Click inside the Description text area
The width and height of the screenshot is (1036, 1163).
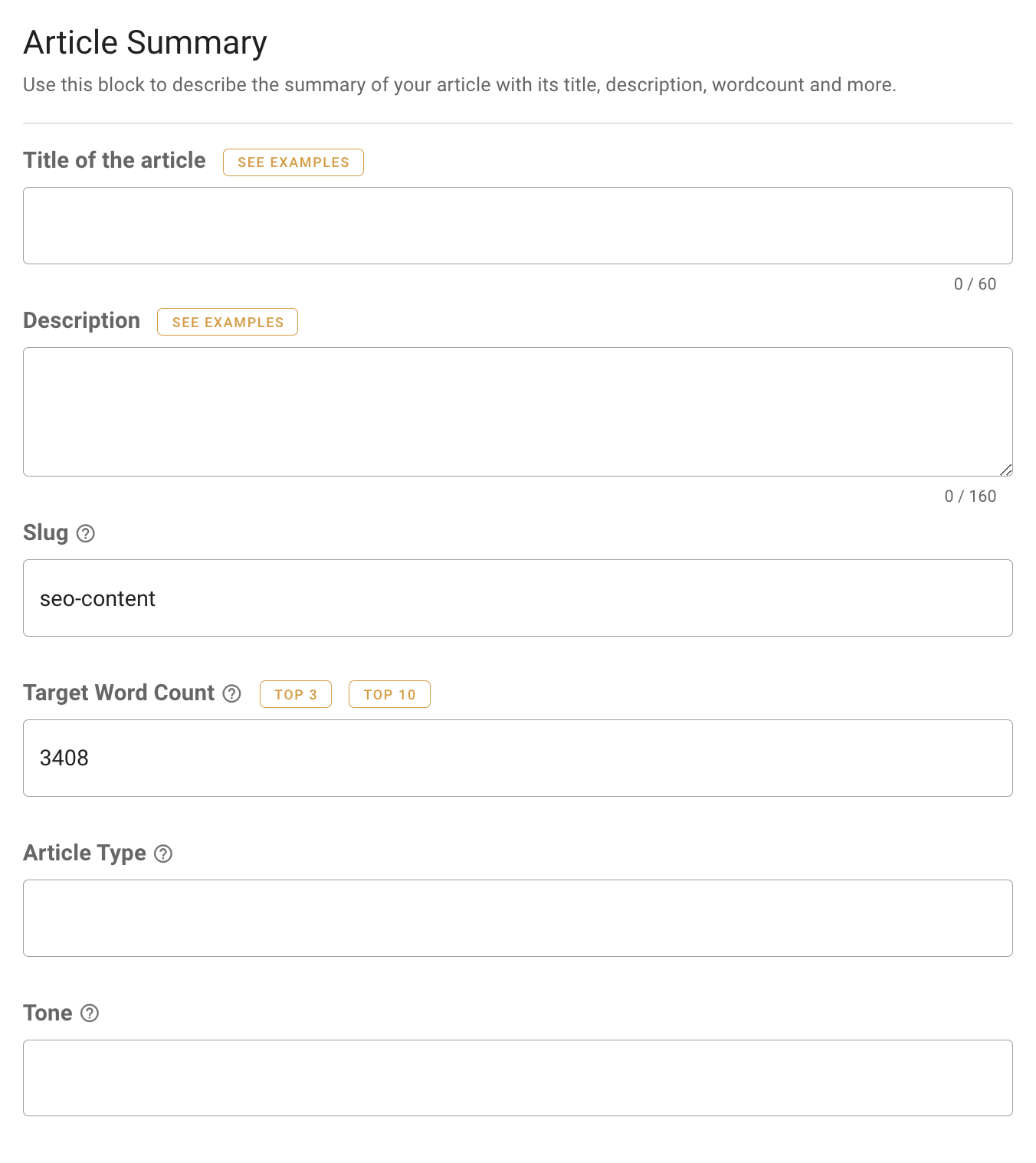[x=517, y=411]
